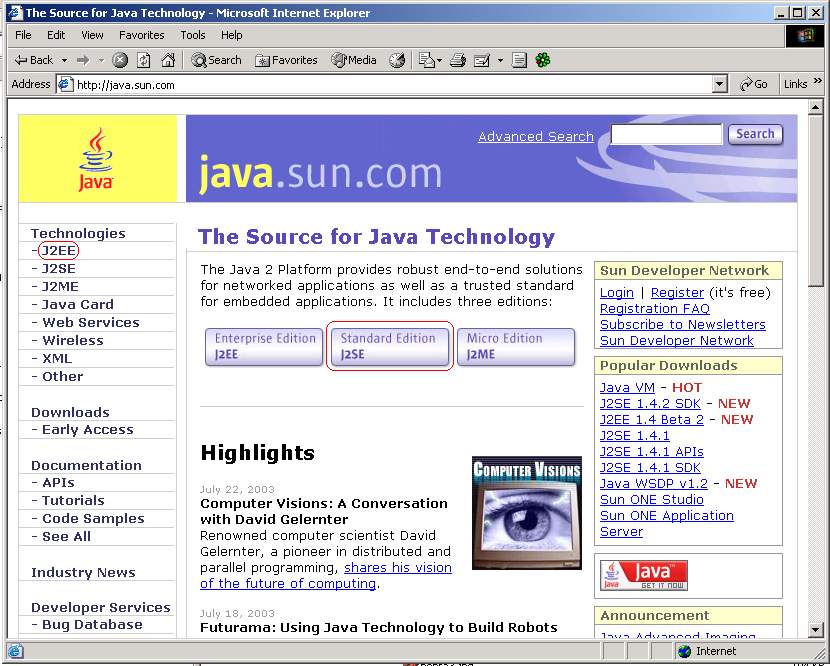This screenshot has width=830, height=666.
Task: Click the Micro Edition J2ME button
Action: (x=516, y=346)
